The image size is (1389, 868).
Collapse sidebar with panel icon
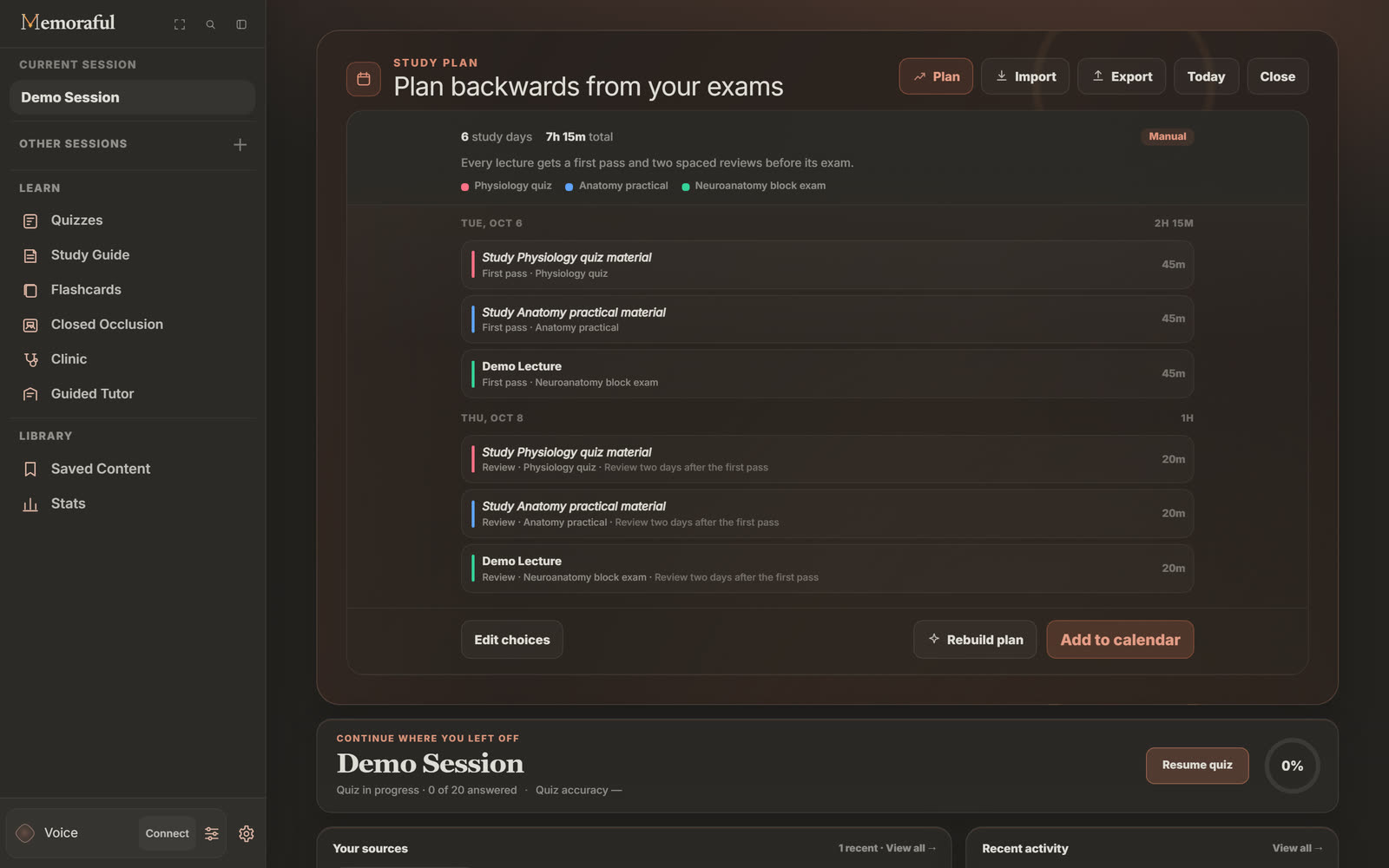tap(241, 24)
